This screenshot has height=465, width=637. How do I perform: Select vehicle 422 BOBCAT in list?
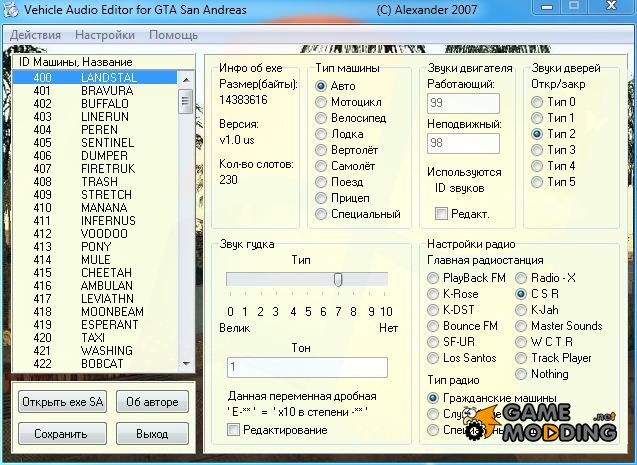(95, 363)
